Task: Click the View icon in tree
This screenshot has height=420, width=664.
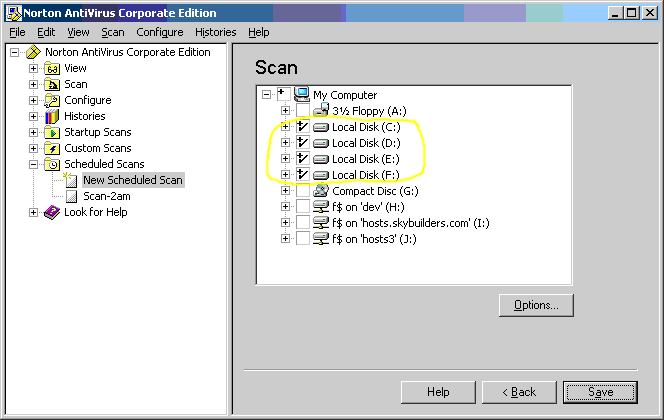Action: tap(51, 68)
